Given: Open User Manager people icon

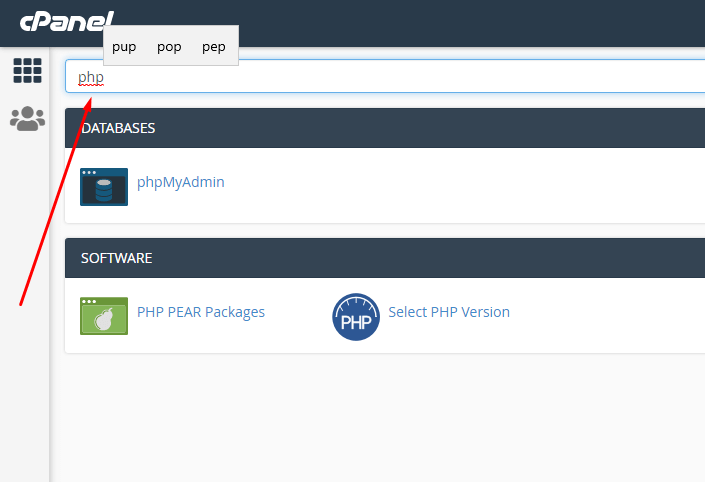Looking at the screenshot, I should 27,119.
